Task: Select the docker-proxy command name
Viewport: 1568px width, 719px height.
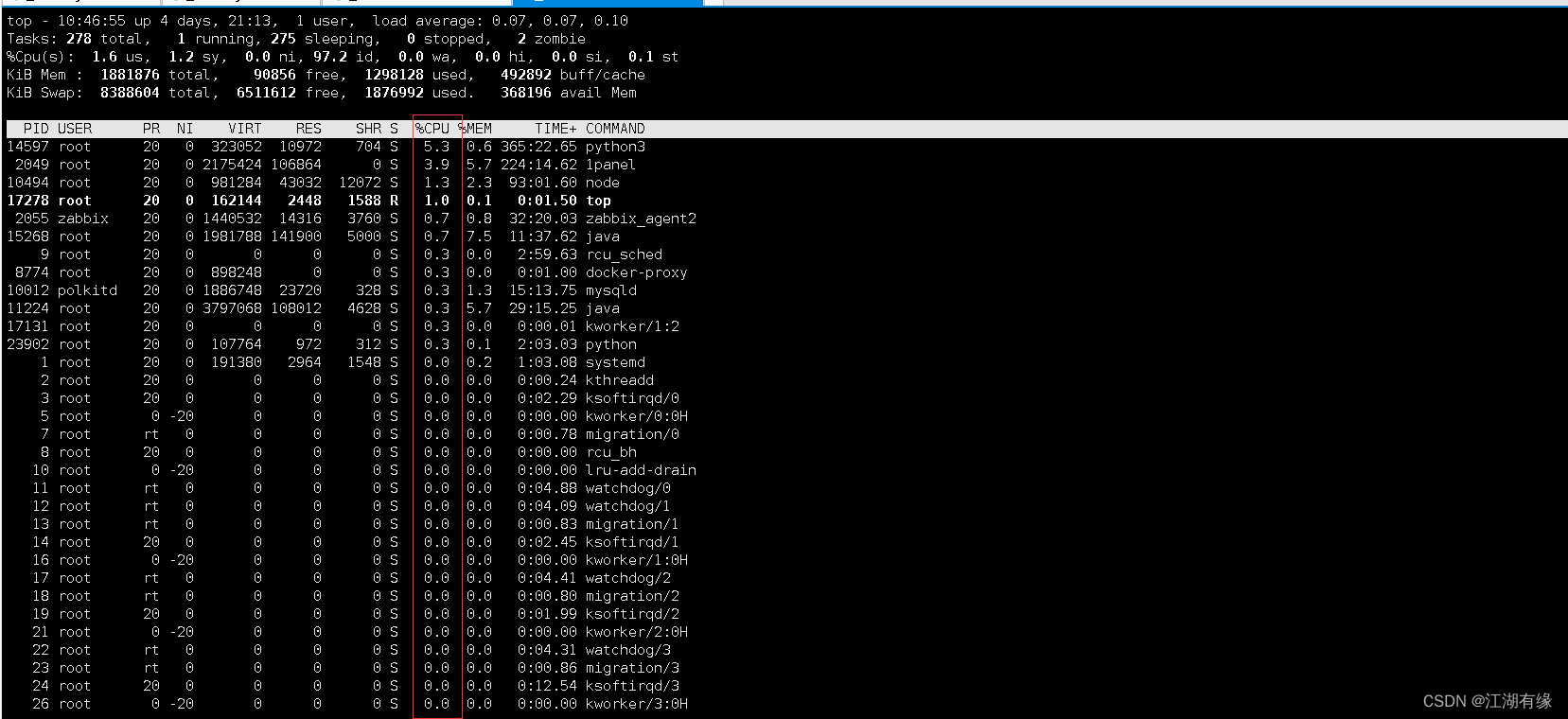Action: [x=637, y=272]
